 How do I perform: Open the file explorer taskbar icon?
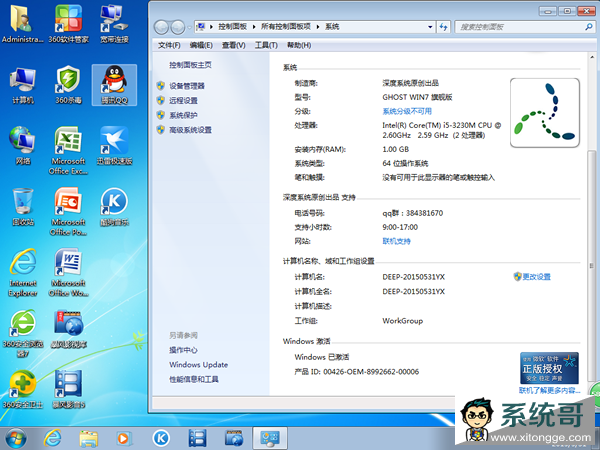click(88, 439)
